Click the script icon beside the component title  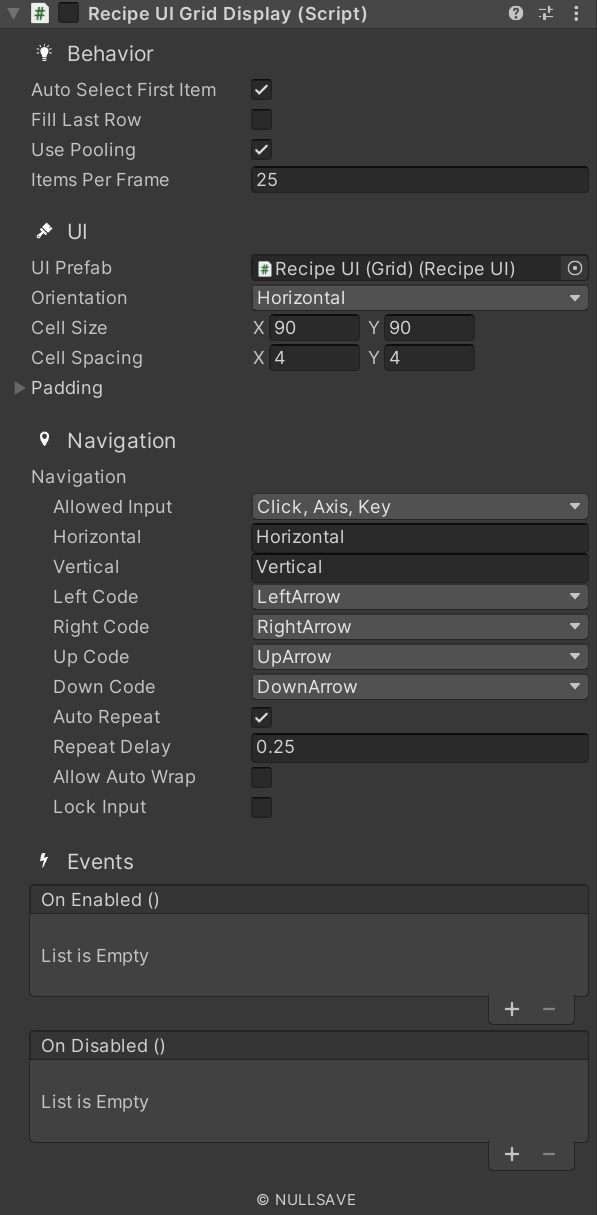38,14
